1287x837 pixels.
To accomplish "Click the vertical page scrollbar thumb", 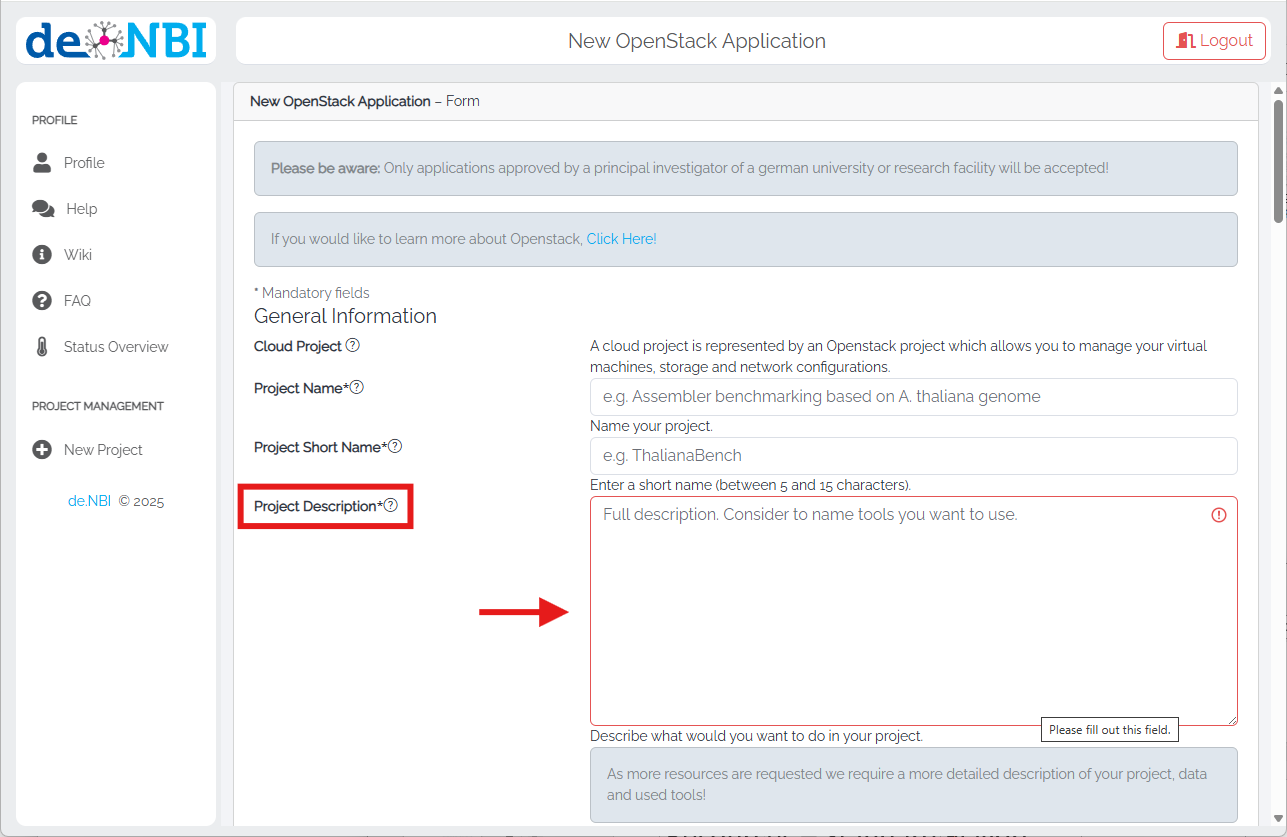I will pyautogui.click(x=1278, y=160).
